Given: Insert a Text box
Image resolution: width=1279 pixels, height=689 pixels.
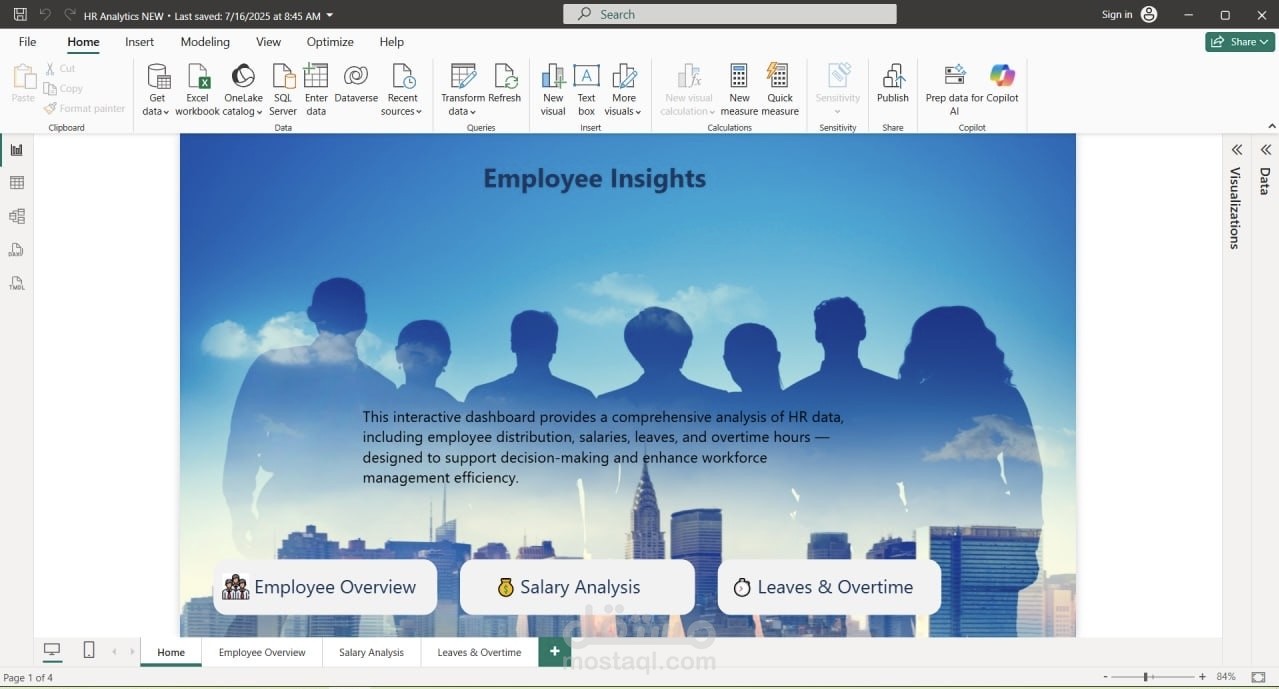Looking at the screenshot, I should click(586, 90).
